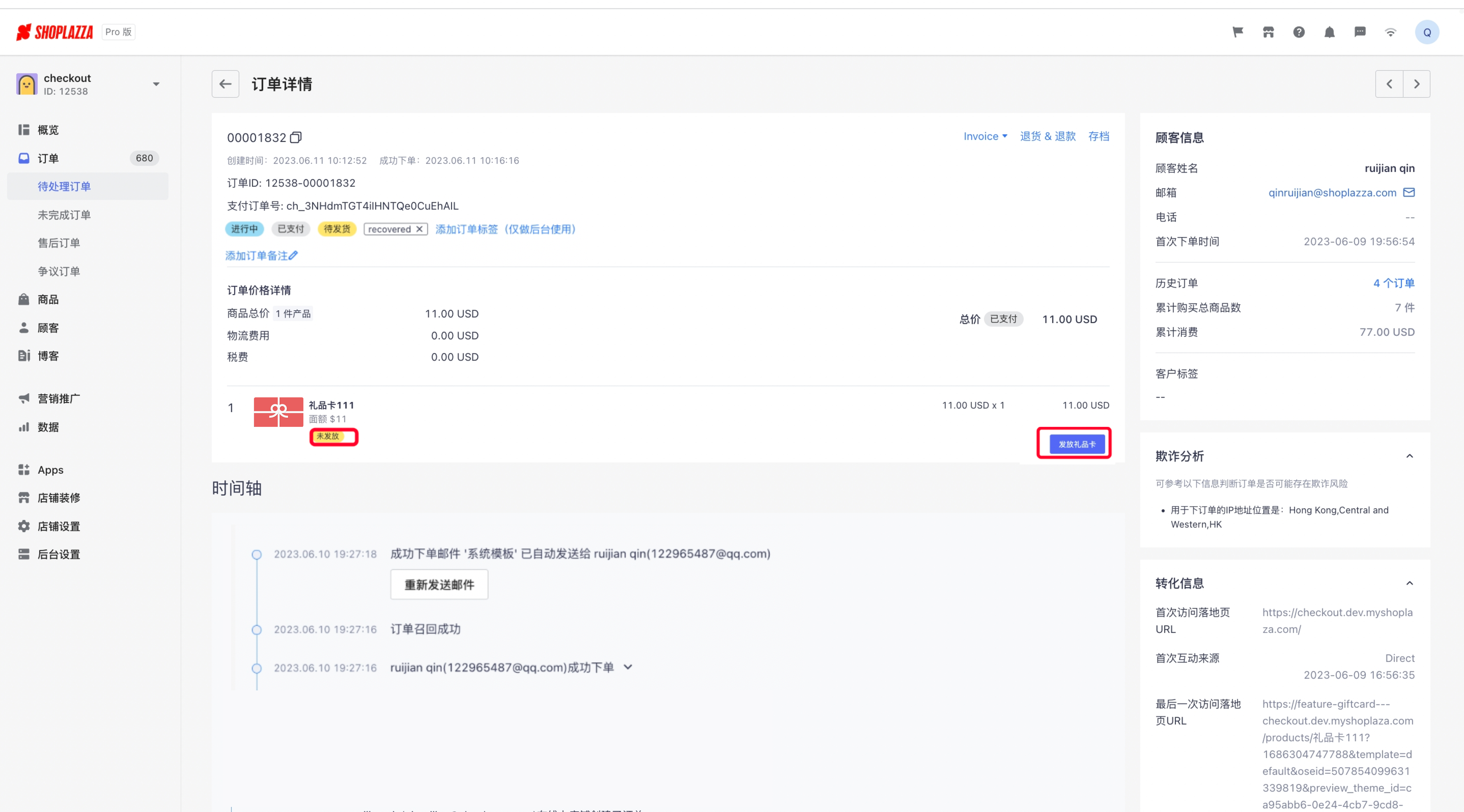This screenshot has width=1464, height=812.
Task: Open the help question mark icon
Action: (1299, 32)
